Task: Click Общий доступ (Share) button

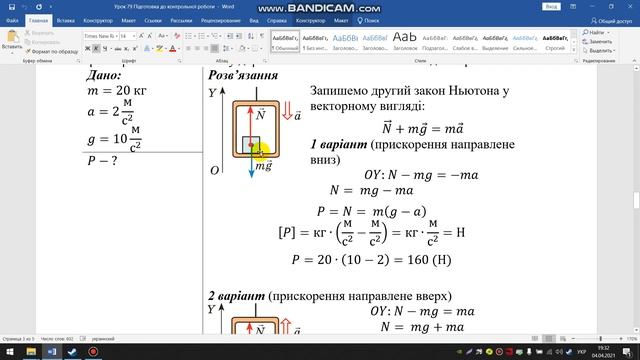Action: [x=611, y=20]
